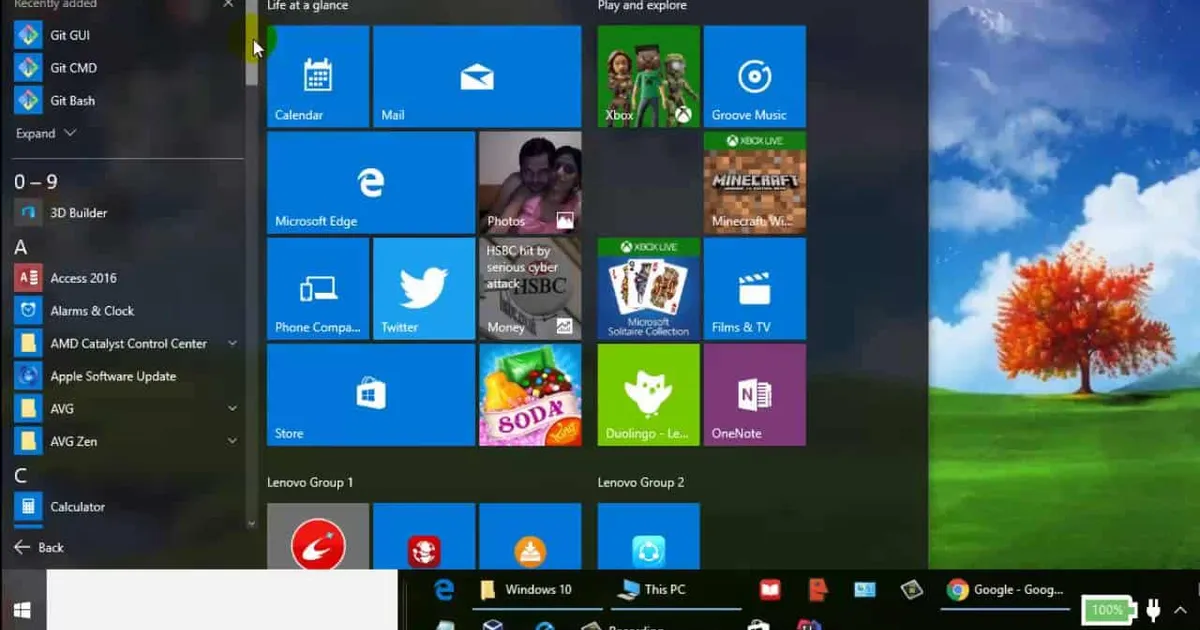Start Groove Music
The height and width of the screenshot is (630, 1200).
(754, 77)
